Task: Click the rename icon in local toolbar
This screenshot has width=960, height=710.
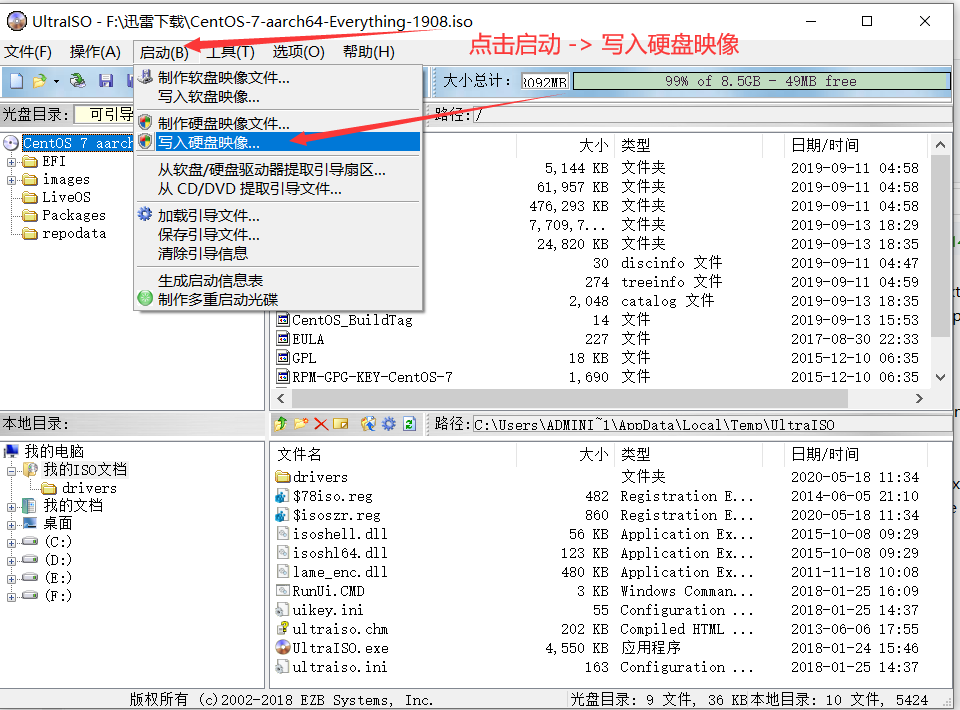Action: coord(341,424)
